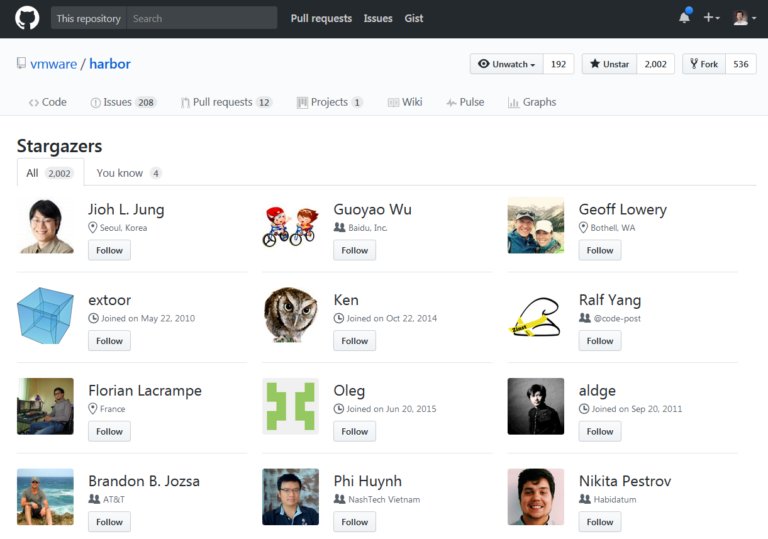Open Oleg's green identicon avatar
768x539 pixels.
coord(290,406)
